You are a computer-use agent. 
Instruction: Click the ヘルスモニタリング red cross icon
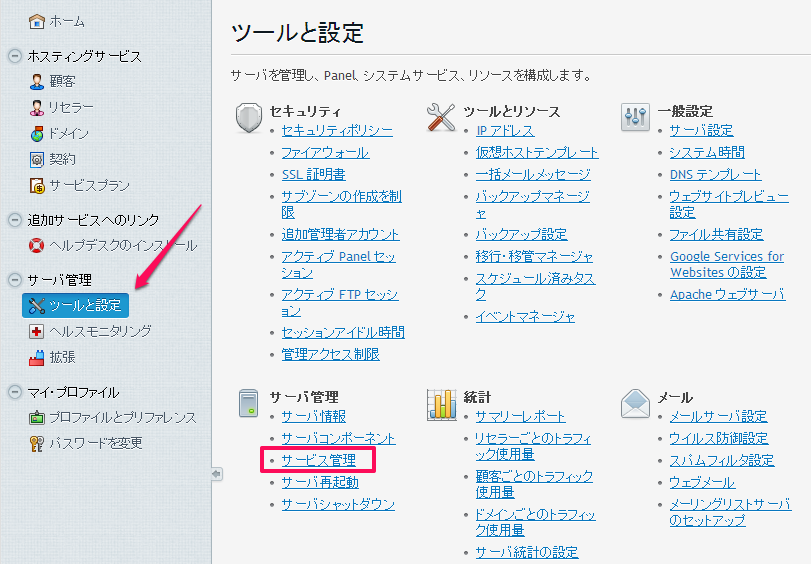(x=37, y=331)
